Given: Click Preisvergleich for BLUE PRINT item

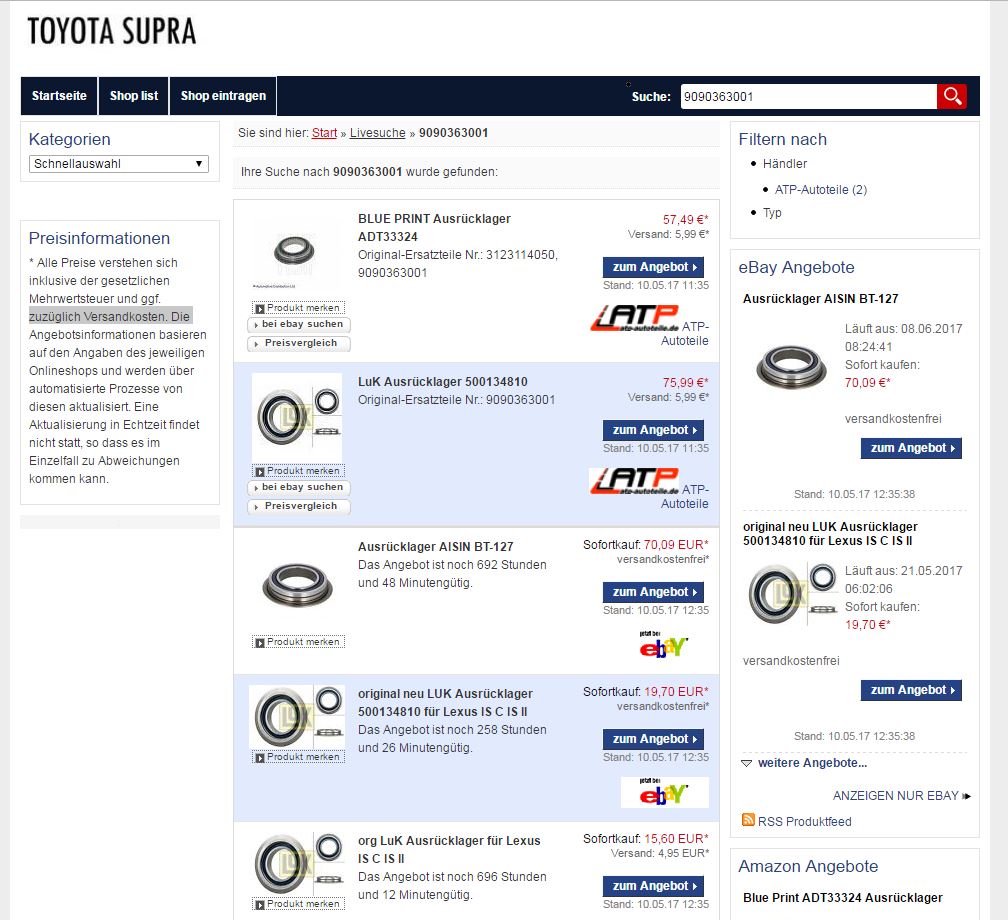Looking at the screenshot, I should pyautogui.click(x=299, y=343).
